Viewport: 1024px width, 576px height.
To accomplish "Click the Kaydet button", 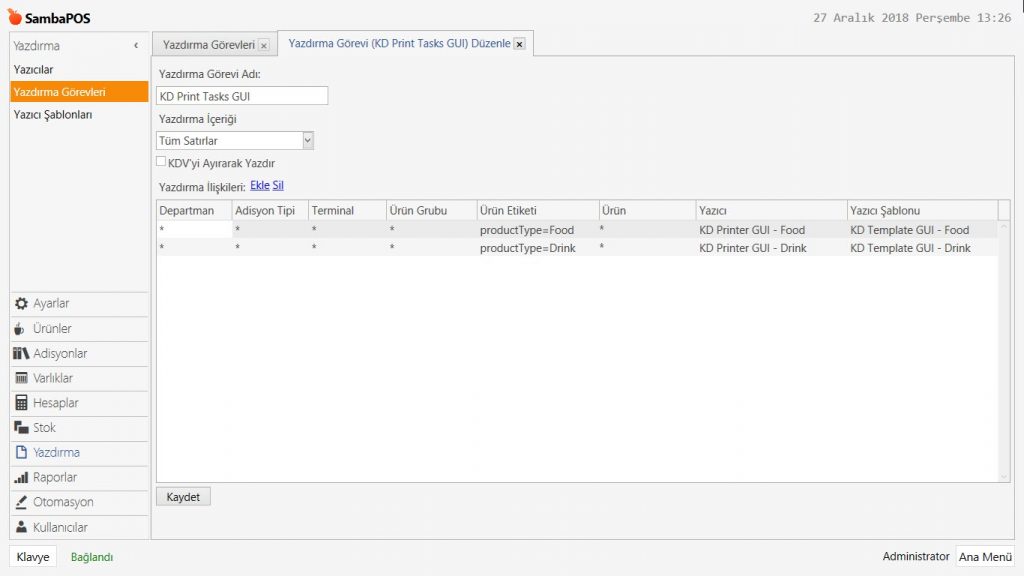I will [183, 497].
